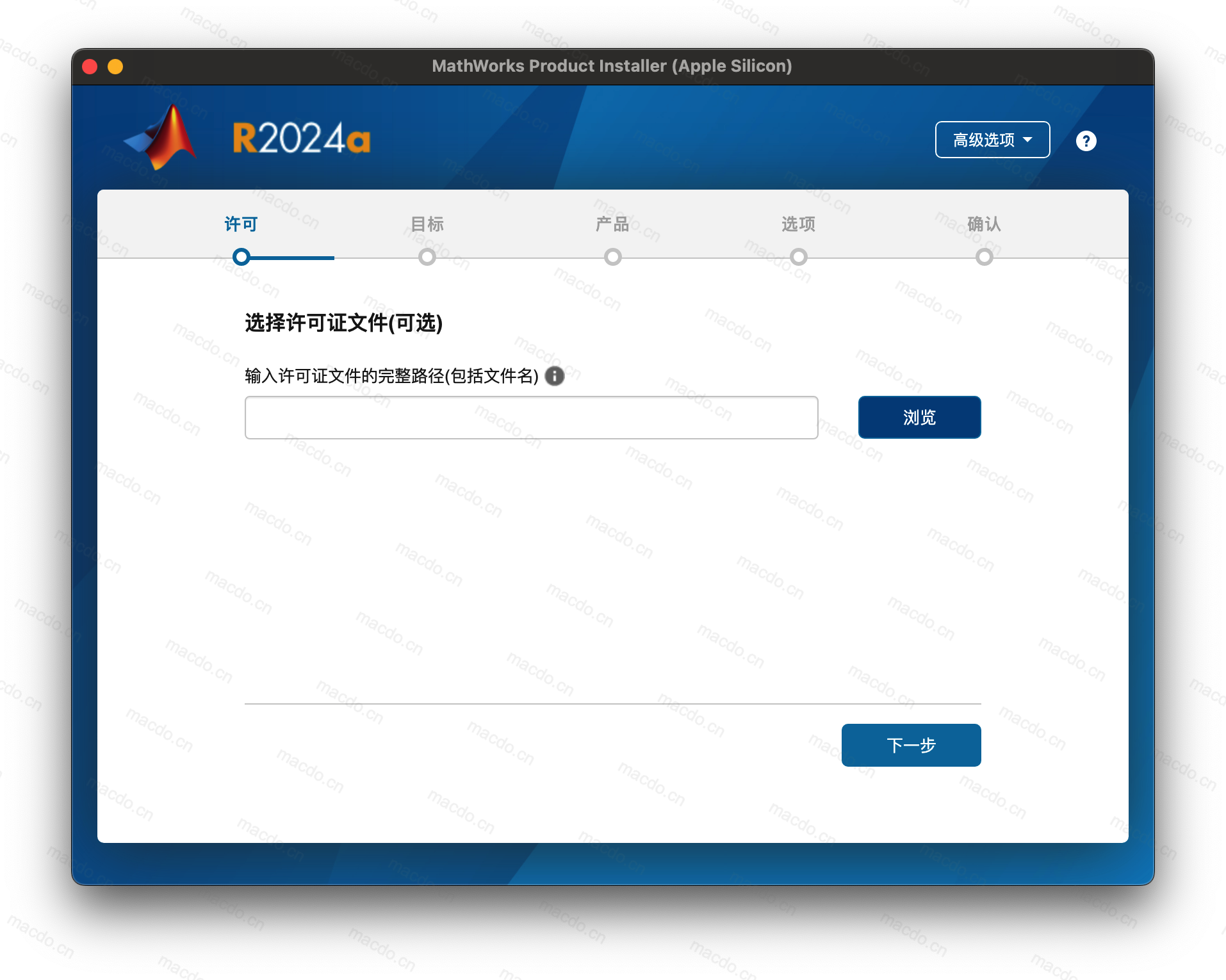1226x980 pixels.
Task: Click the 下一步 button
Action: click(x=911, y=745)
